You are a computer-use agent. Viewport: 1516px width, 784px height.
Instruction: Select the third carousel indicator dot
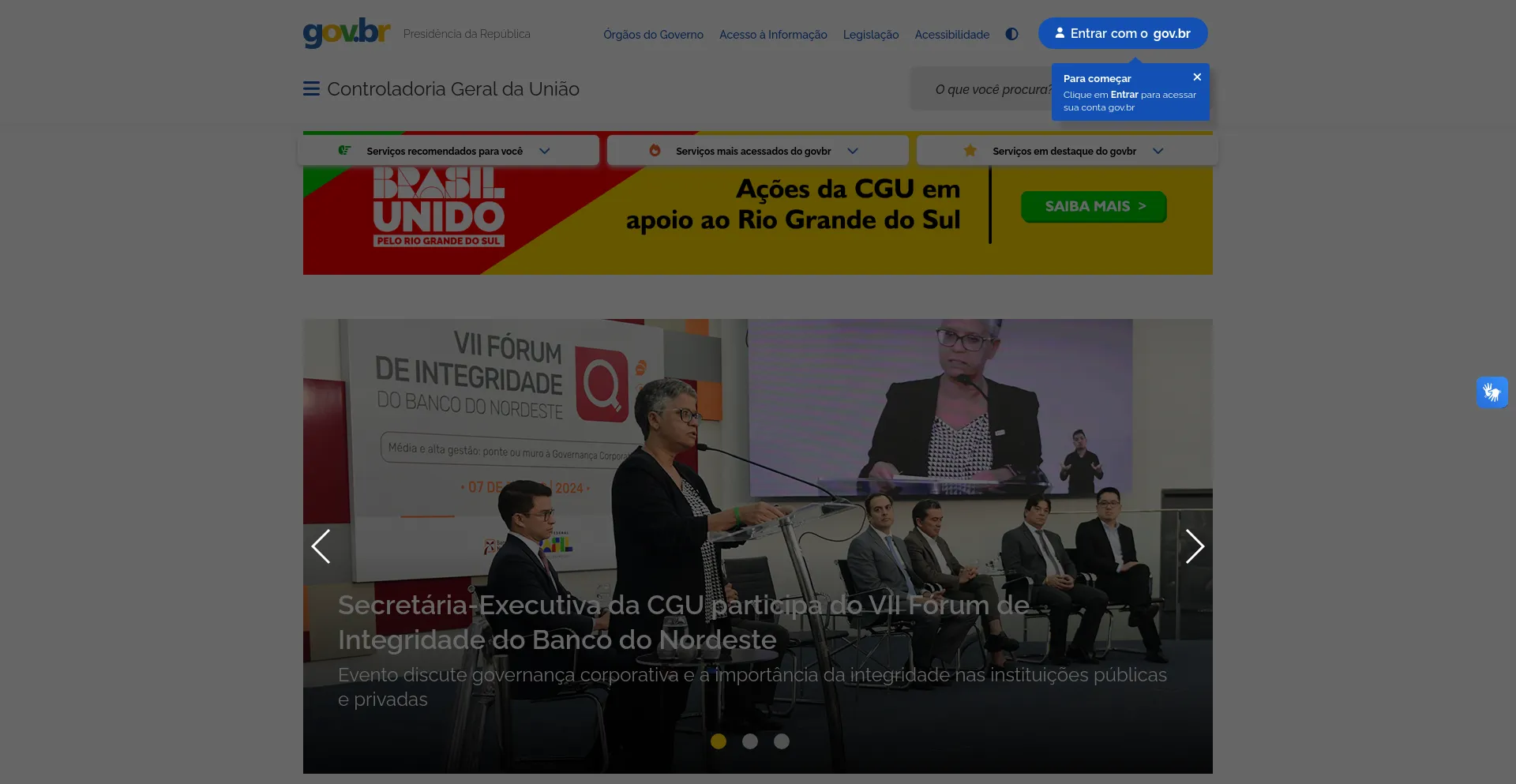[782, 741]
